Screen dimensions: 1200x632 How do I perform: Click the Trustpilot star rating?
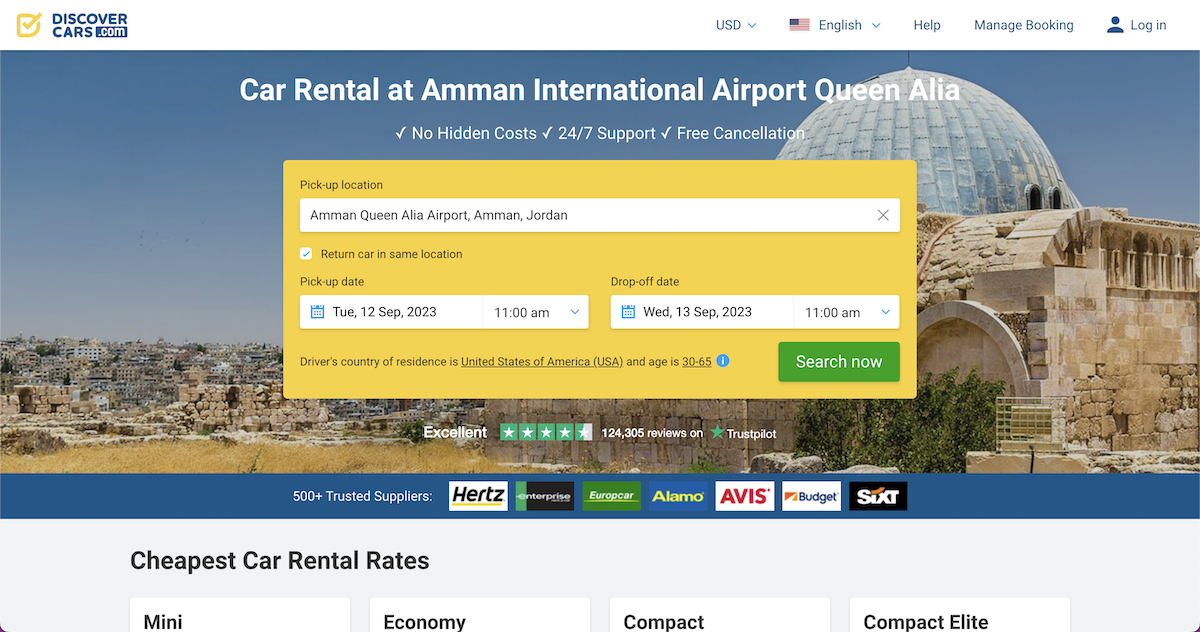point(546,433)
